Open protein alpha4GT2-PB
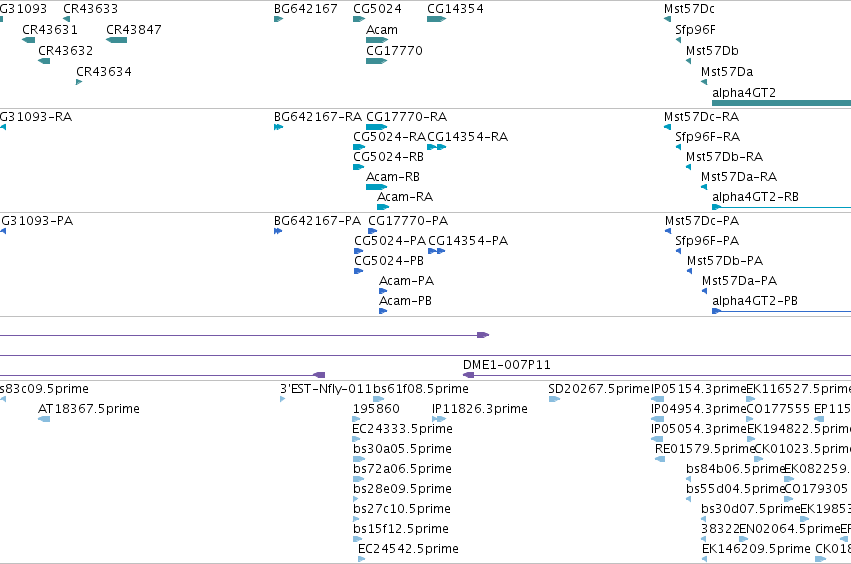 pos(754,301)
